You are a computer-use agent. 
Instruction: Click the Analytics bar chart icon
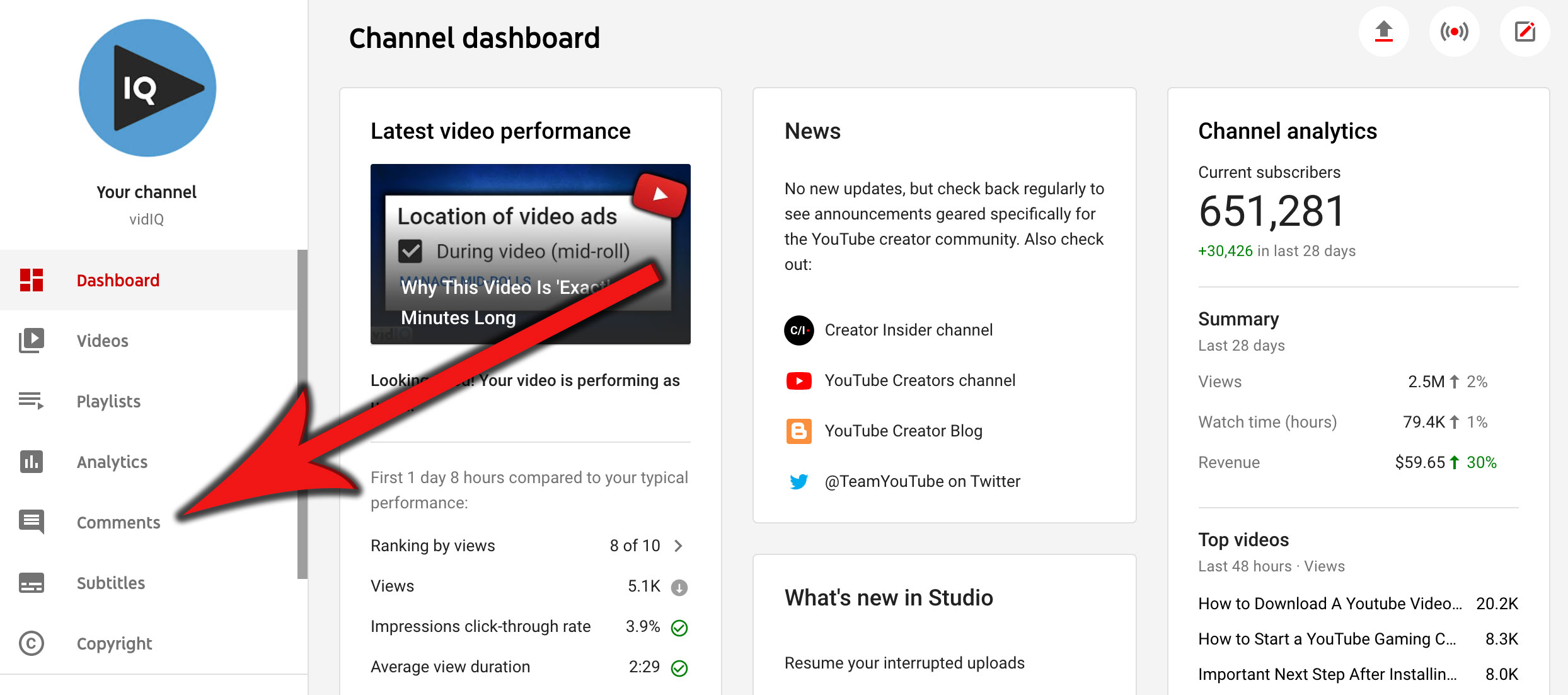click(32, 462)
